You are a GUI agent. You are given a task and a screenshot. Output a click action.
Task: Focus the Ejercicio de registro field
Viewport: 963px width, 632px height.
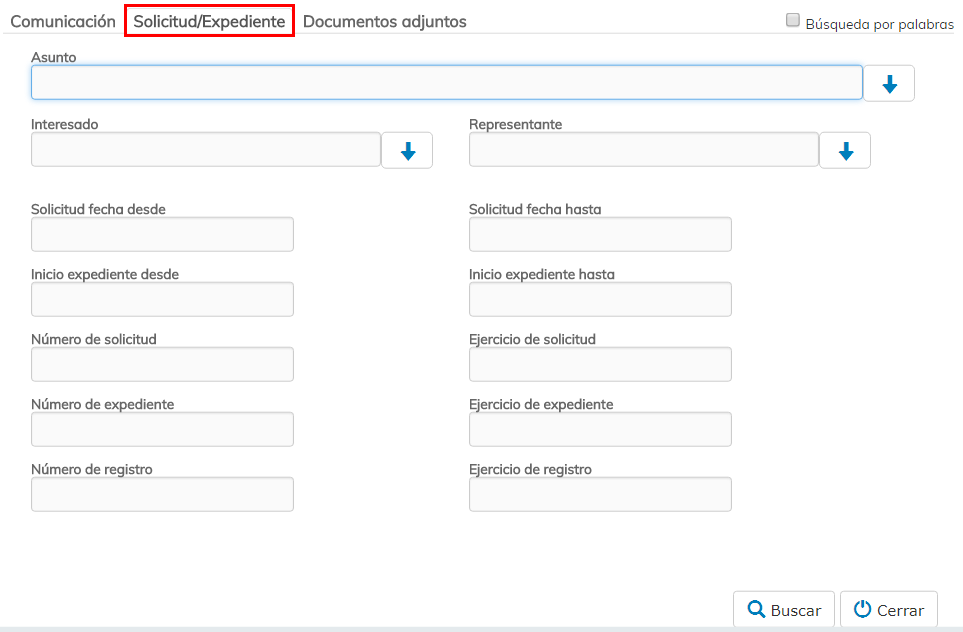pos(600,495)
